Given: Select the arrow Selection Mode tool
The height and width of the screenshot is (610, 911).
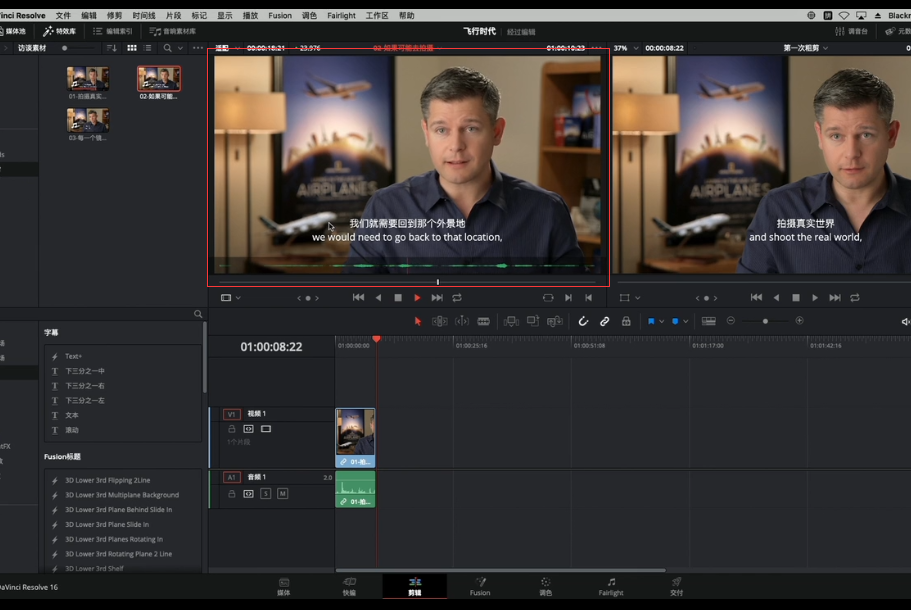Looking at the screenshot, I should click(x=417, y=321).
